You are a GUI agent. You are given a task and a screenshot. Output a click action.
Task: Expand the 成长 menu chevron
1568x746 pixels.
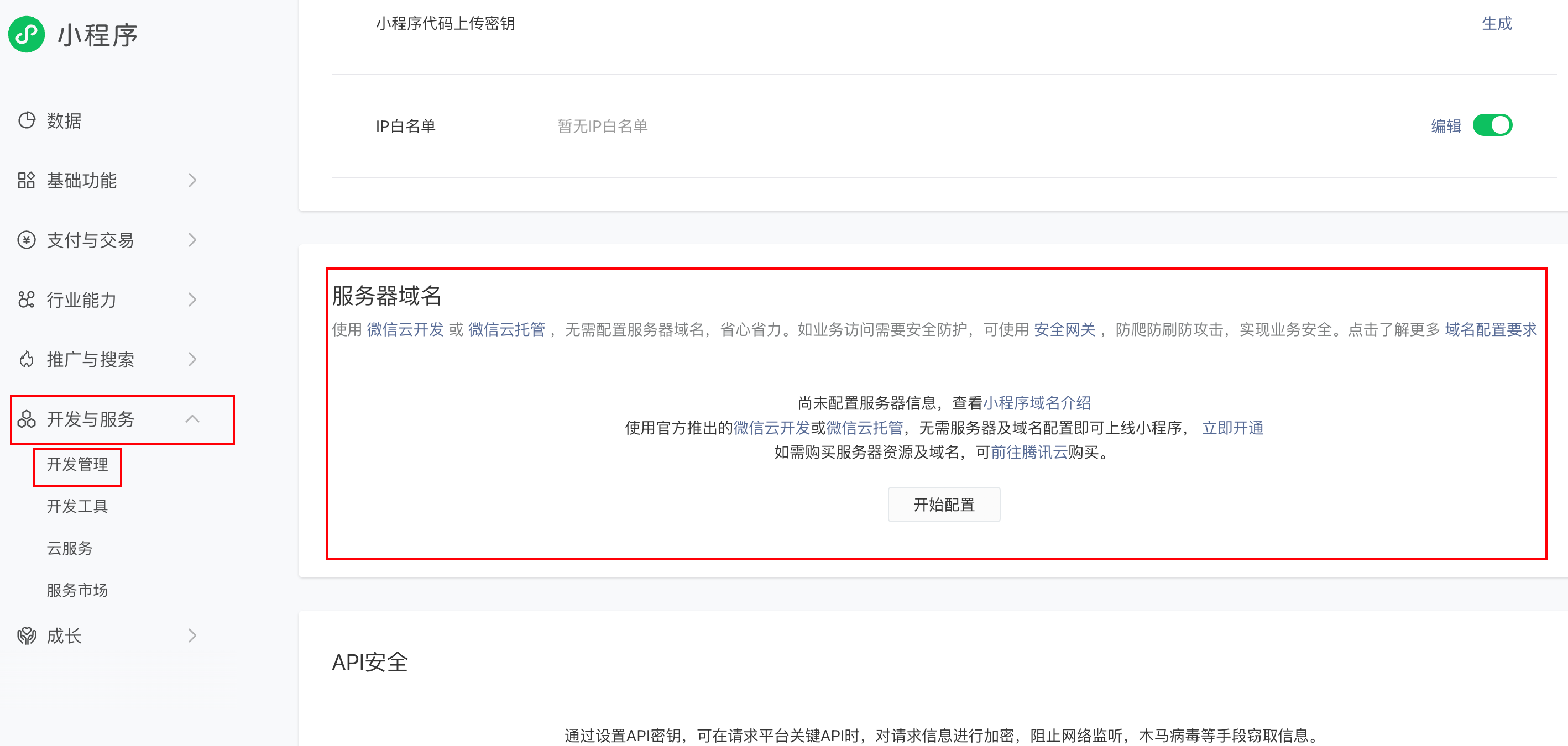pos(192,636)
